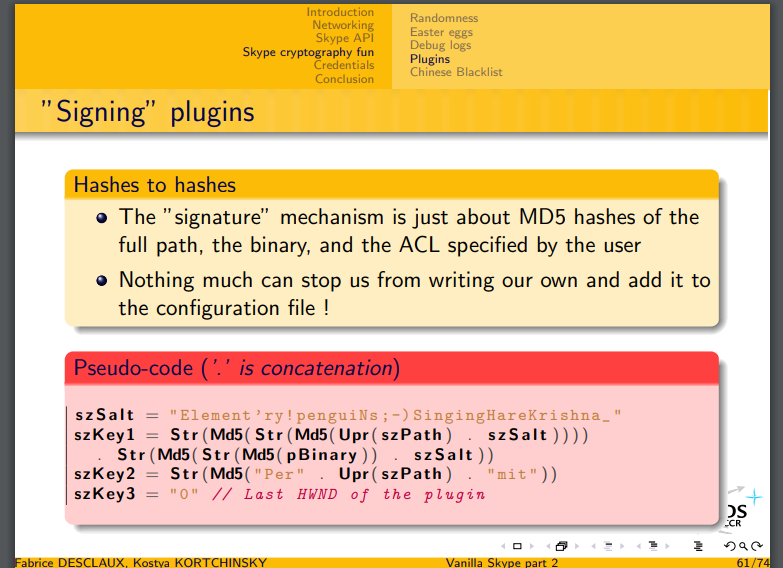Go to the Credentials section
This screenshot has width=783, height=568.
[x=344, y=65]
